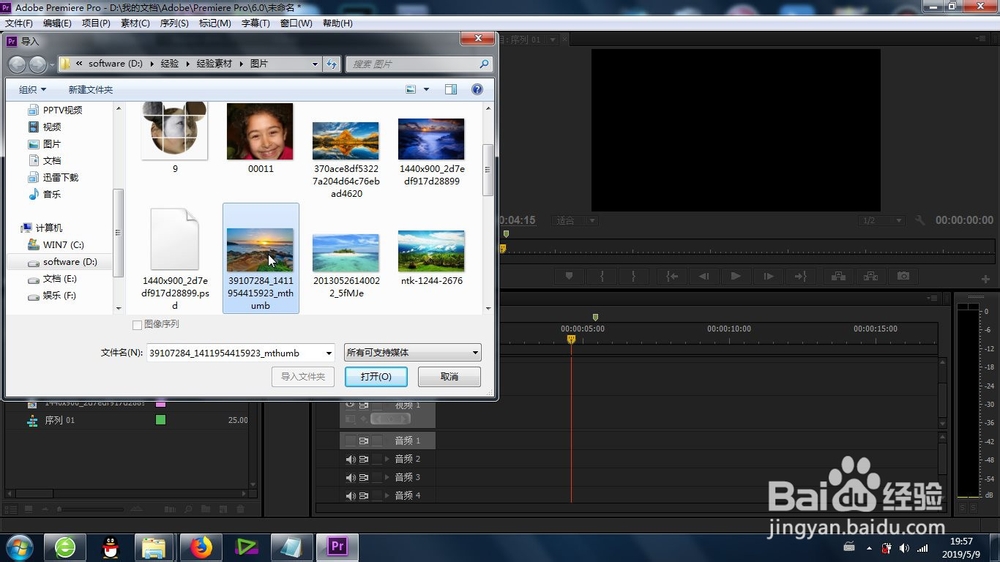Viewport: 1000px width, 562px height.
Task: Expand the 音频 2 track
Action: click(x=386, y=459)
